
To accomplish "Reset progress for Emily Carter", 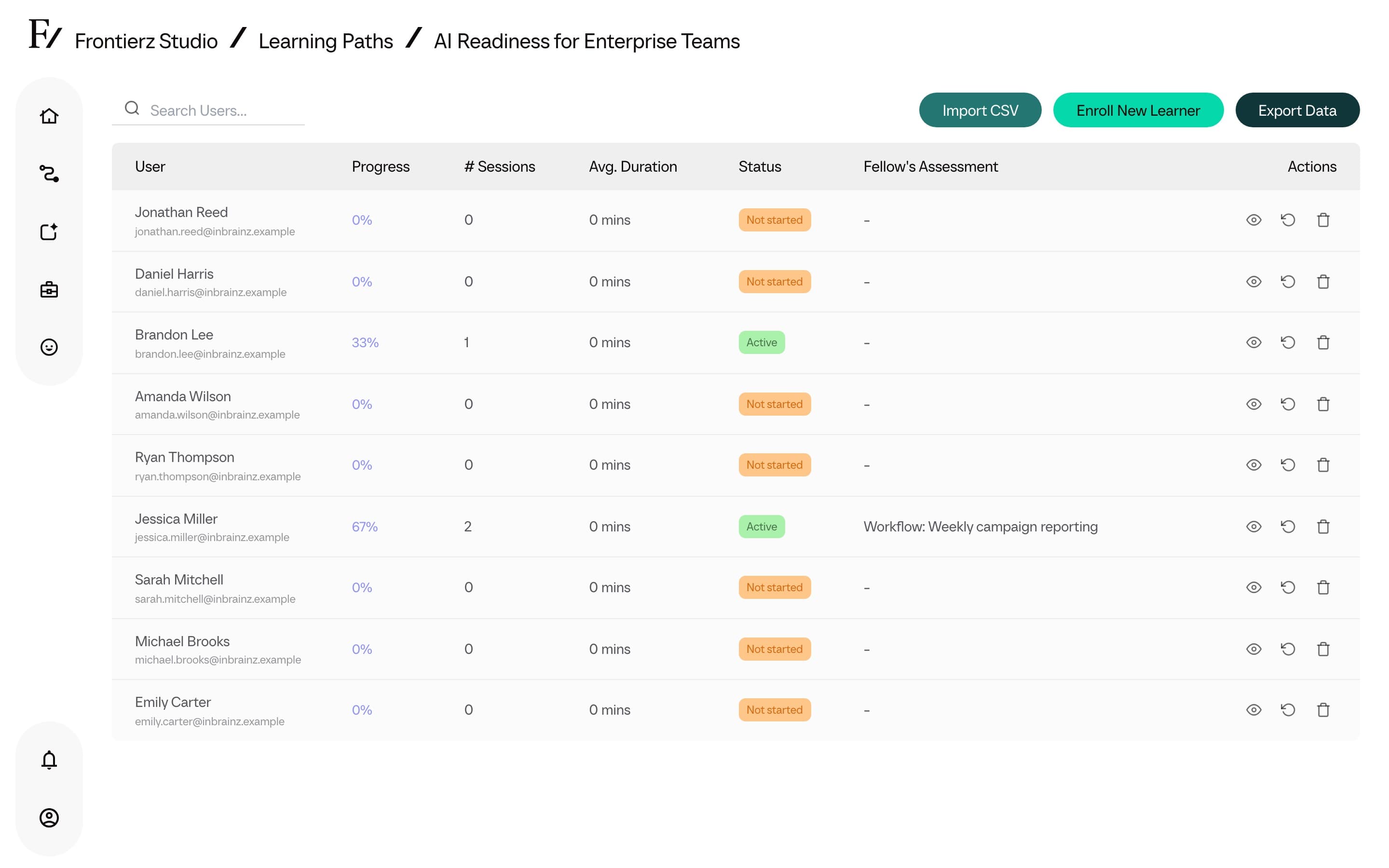I will tap(1288, 709).
